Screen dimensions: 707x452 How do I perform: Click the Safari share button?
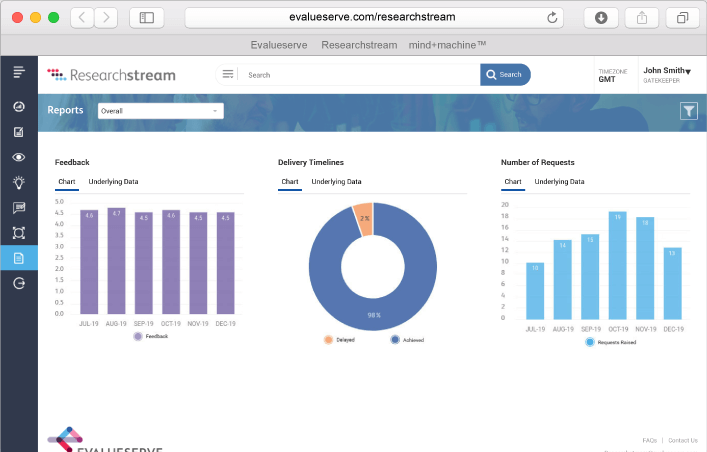coord(642,18)
